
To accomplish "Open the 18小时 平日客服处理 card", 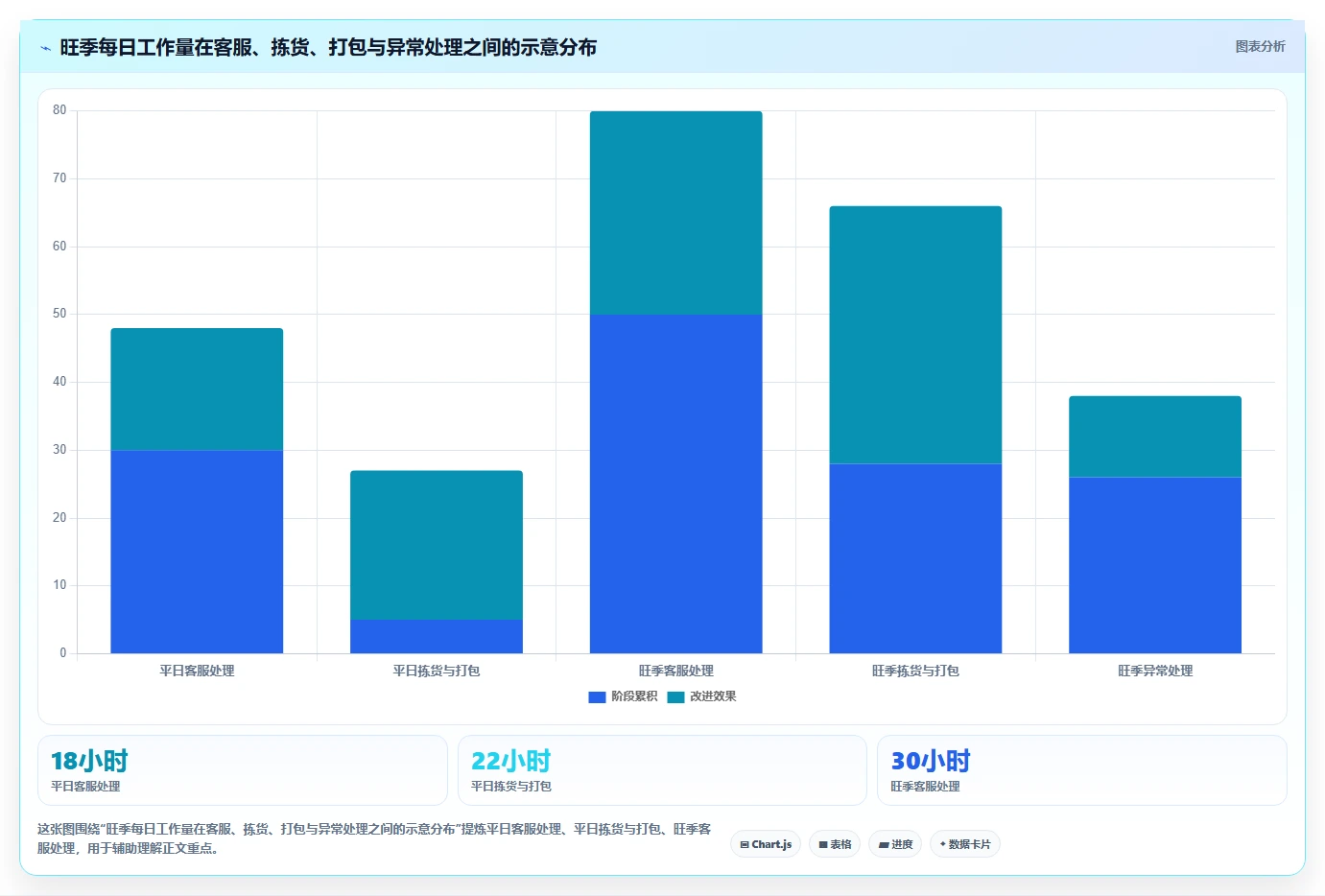I will pyautogui.click(x=243, y=770).
